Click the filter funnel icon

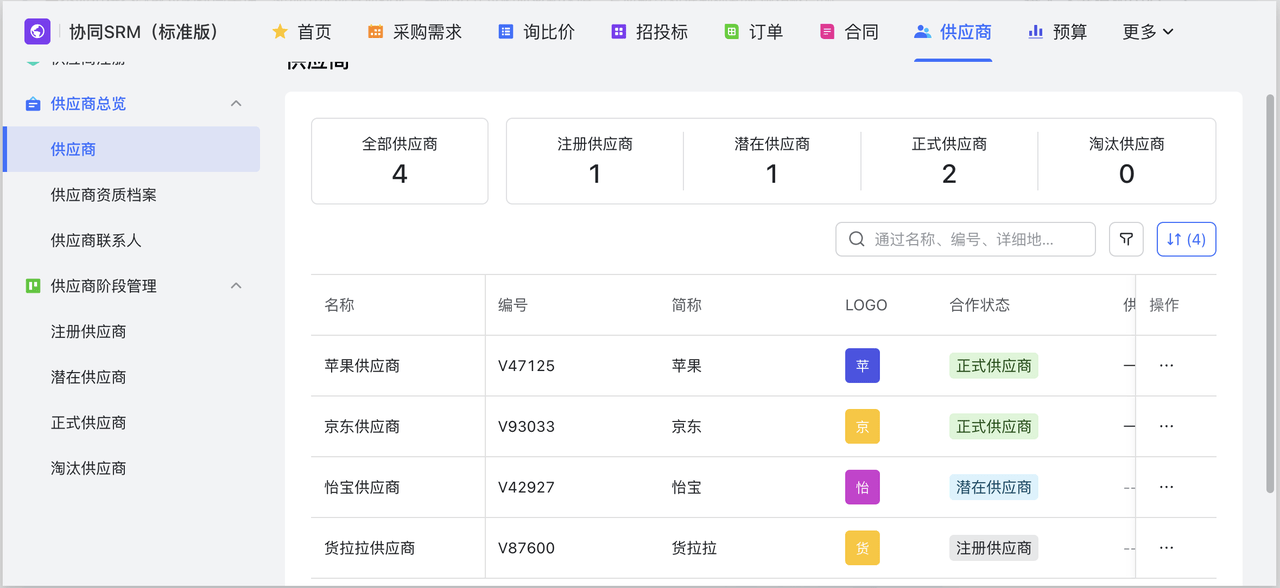tap(1126, 239)
